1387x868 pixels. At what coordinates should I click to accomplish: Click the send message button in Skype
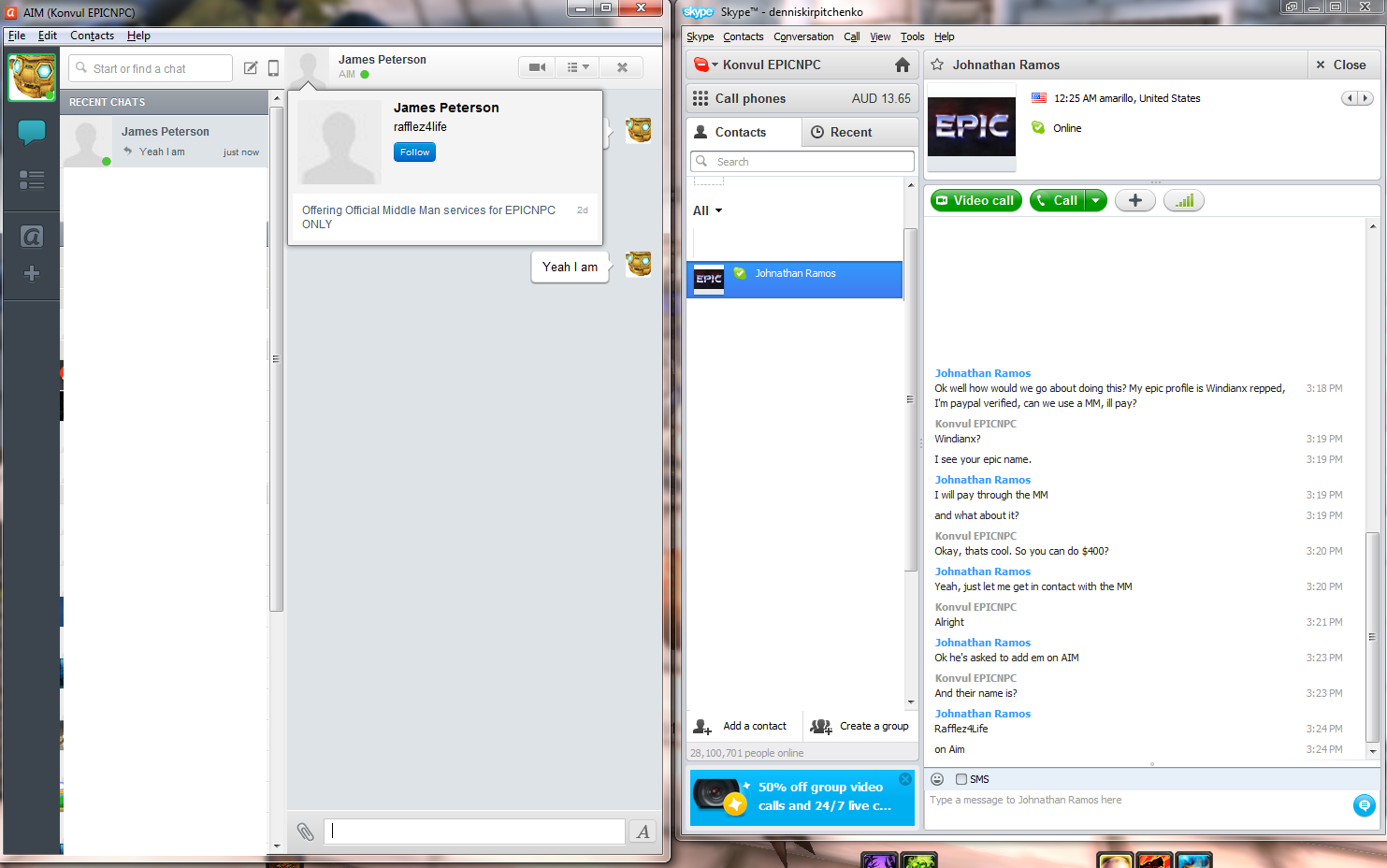click(x=1364, y=804)
